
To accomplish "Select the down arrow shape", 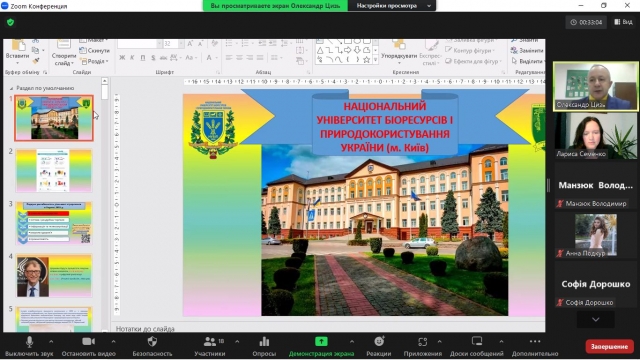I will (x=357, y=50).
